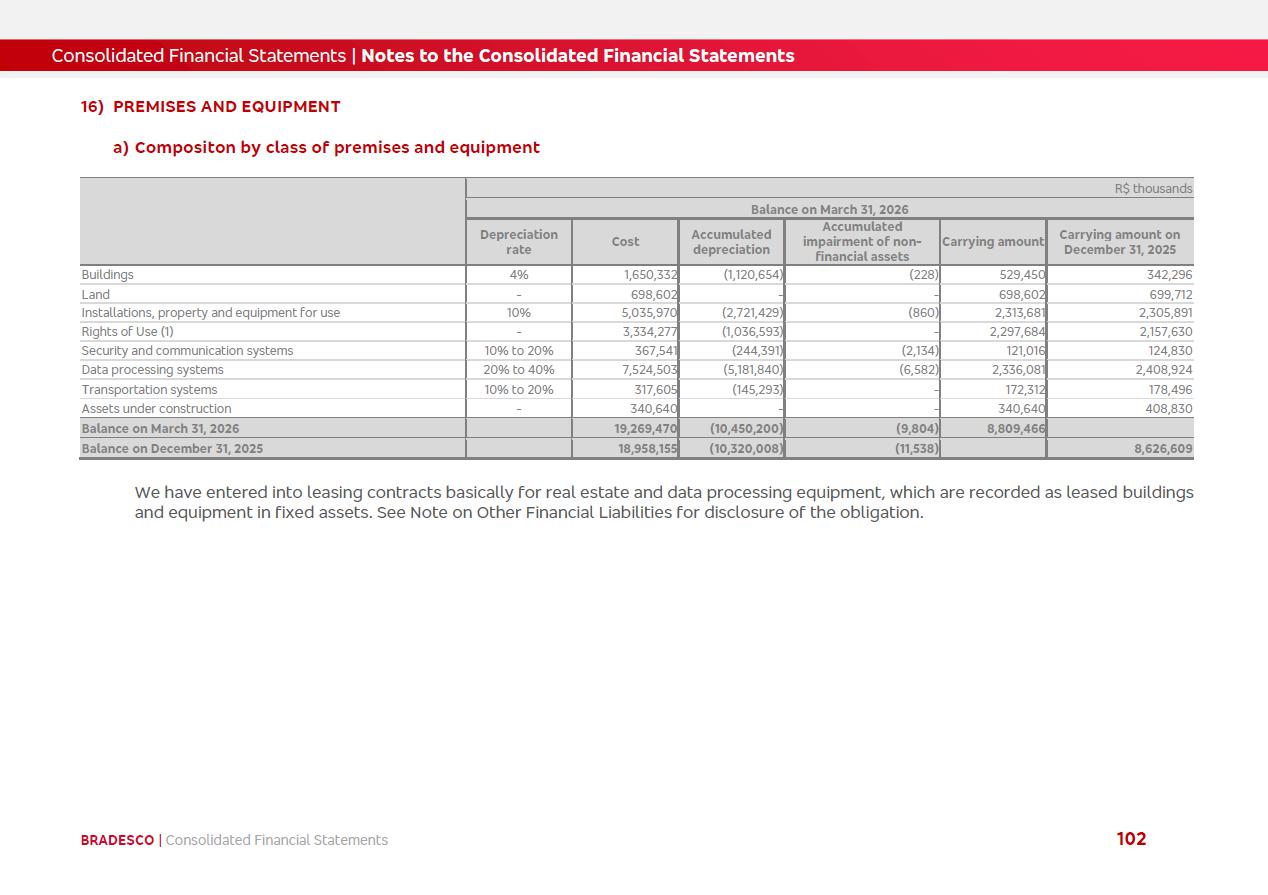Image resolution: width=1268 pixels, height=895 pixels.
Task: Click the Carrying amount column header
Action: tap(993, 242)
